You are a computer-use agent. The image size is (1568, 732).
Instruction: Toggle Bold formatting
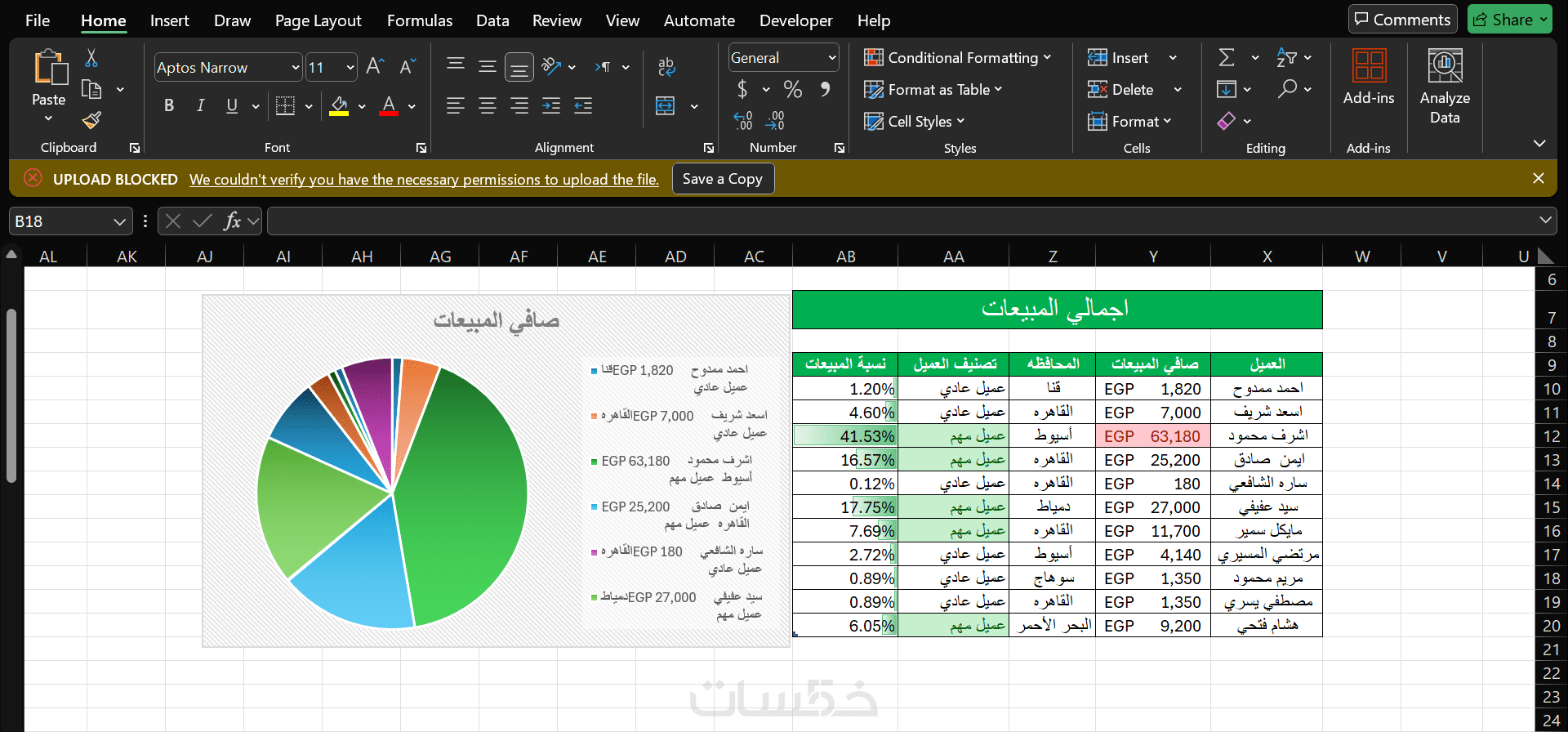pyautogui.click(x=169, y=105)
